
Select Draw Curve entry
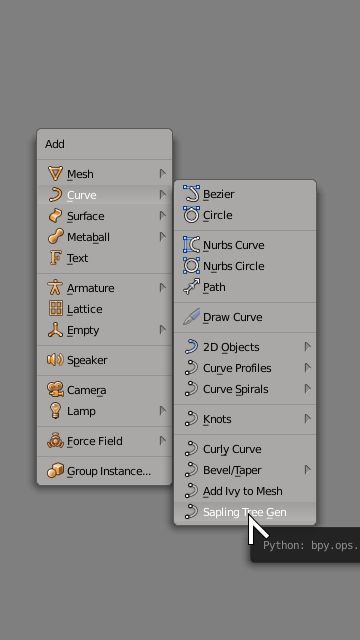pos(245,317)
